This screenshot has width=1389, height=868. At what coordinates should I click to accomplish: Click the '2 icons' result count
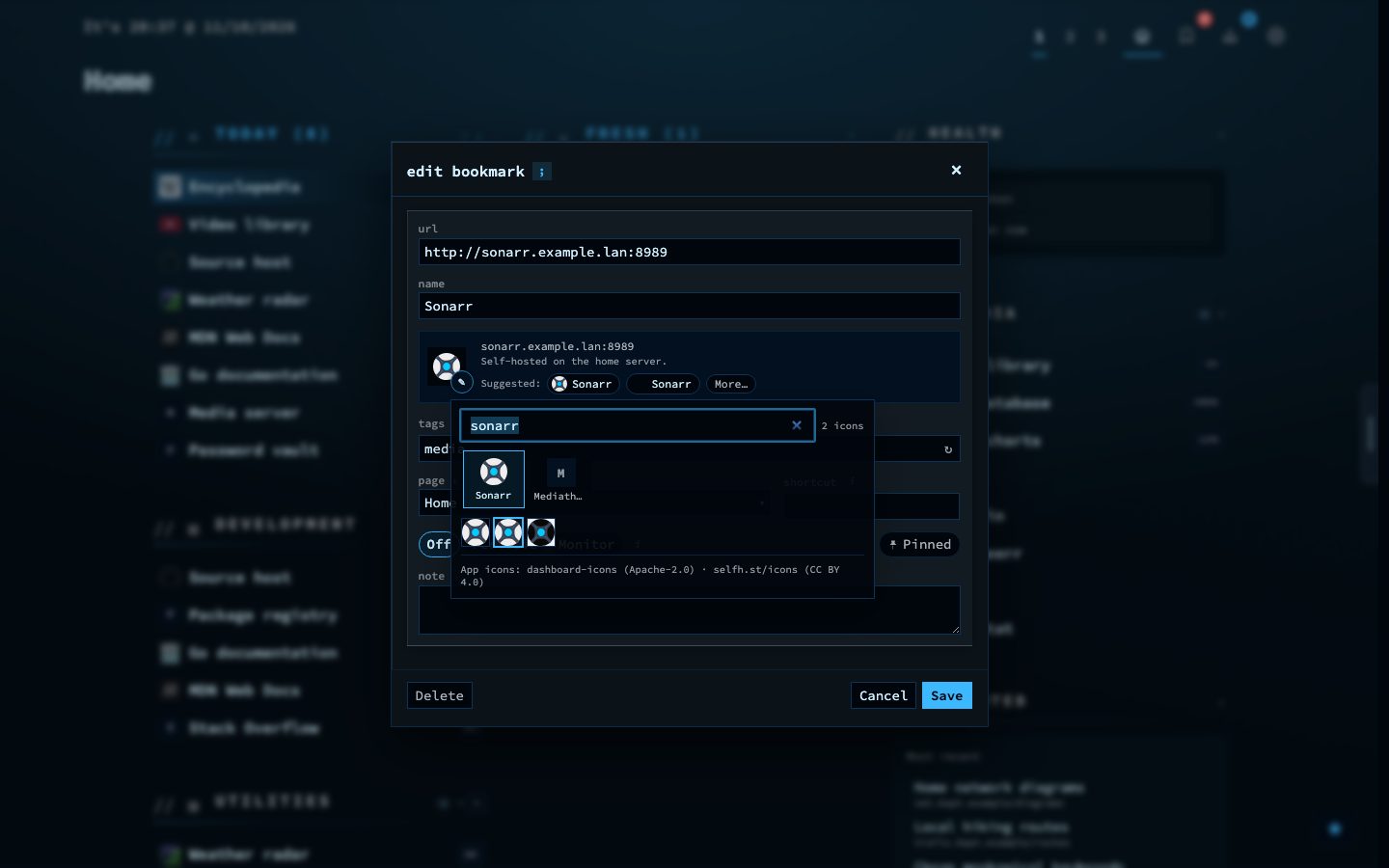pos(843,425)
